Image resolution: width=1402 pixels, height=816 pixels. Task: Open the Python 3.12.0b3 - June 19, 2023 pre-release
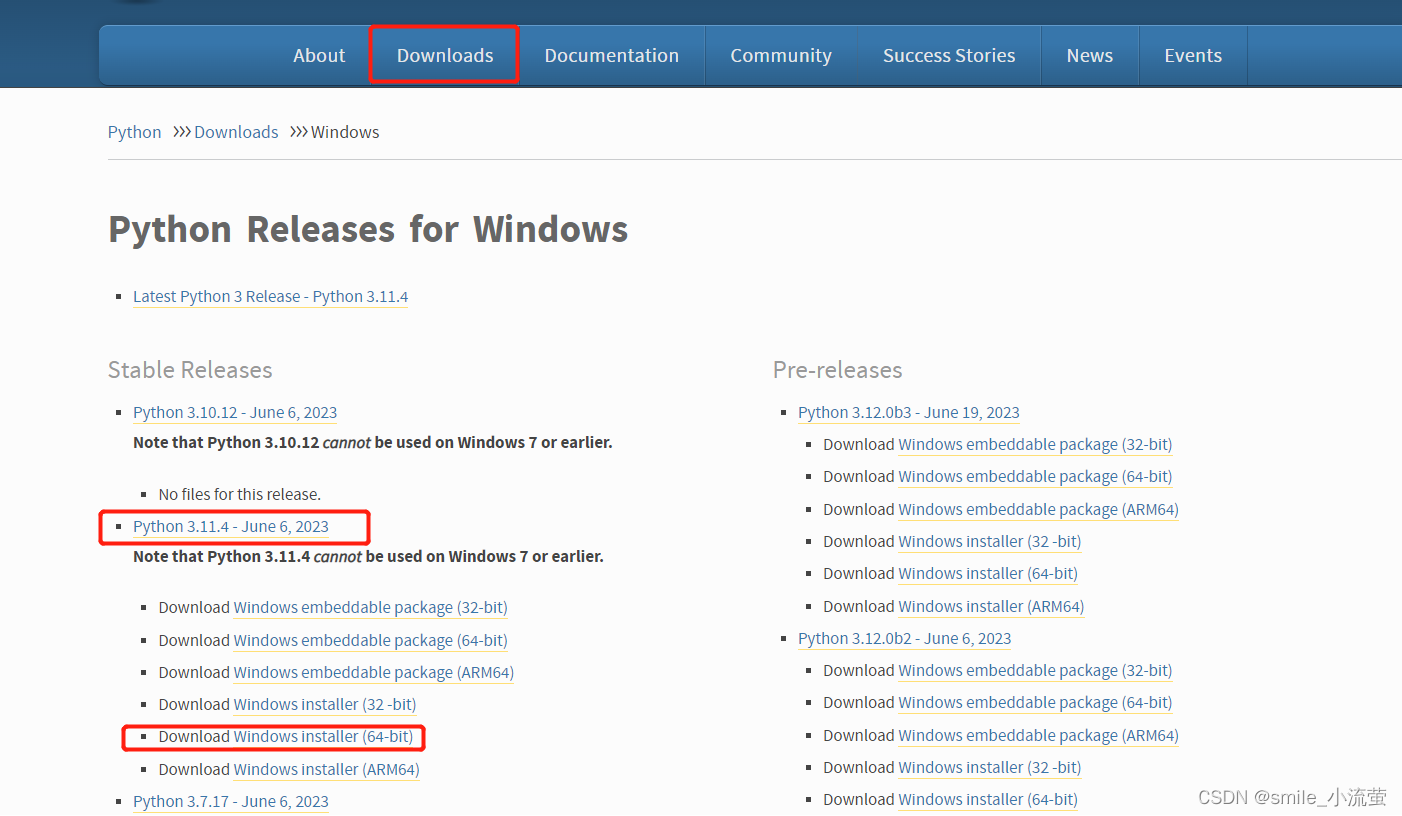pyautogui.click(x=909, y=413)
